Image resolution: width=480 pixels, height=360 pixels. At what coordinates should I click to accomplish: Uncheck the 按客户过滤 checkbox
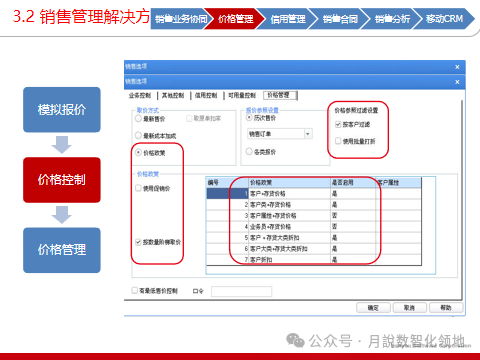[338, 124]
